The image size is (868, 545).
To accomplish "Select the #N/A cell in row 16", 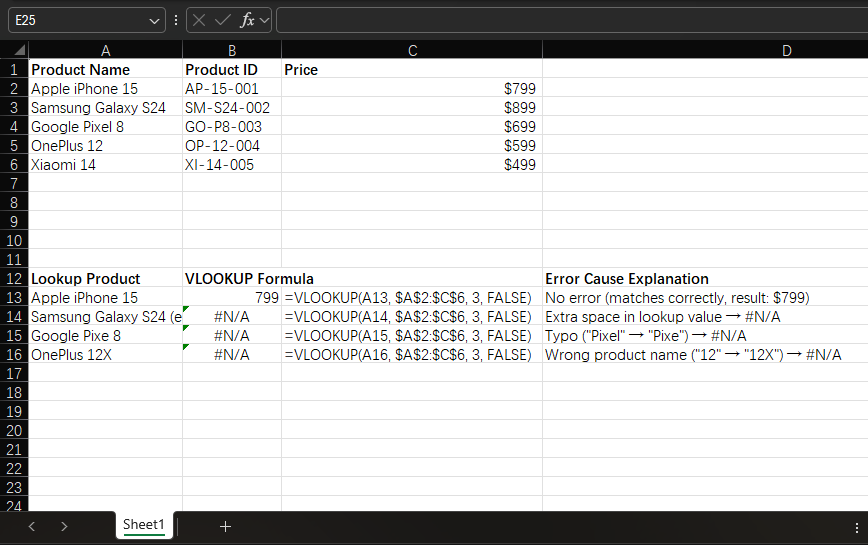I will click(x=232, y=355).
